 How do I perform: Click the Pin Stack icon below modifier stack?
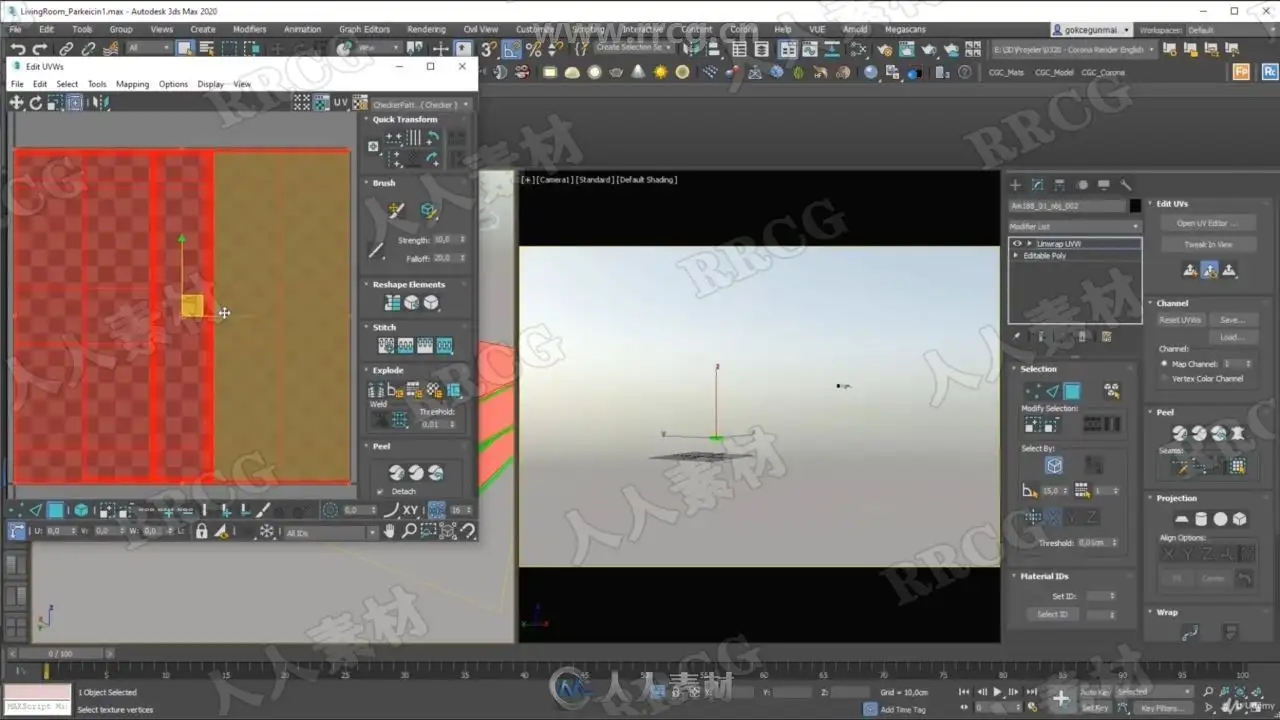(1017, 337)
